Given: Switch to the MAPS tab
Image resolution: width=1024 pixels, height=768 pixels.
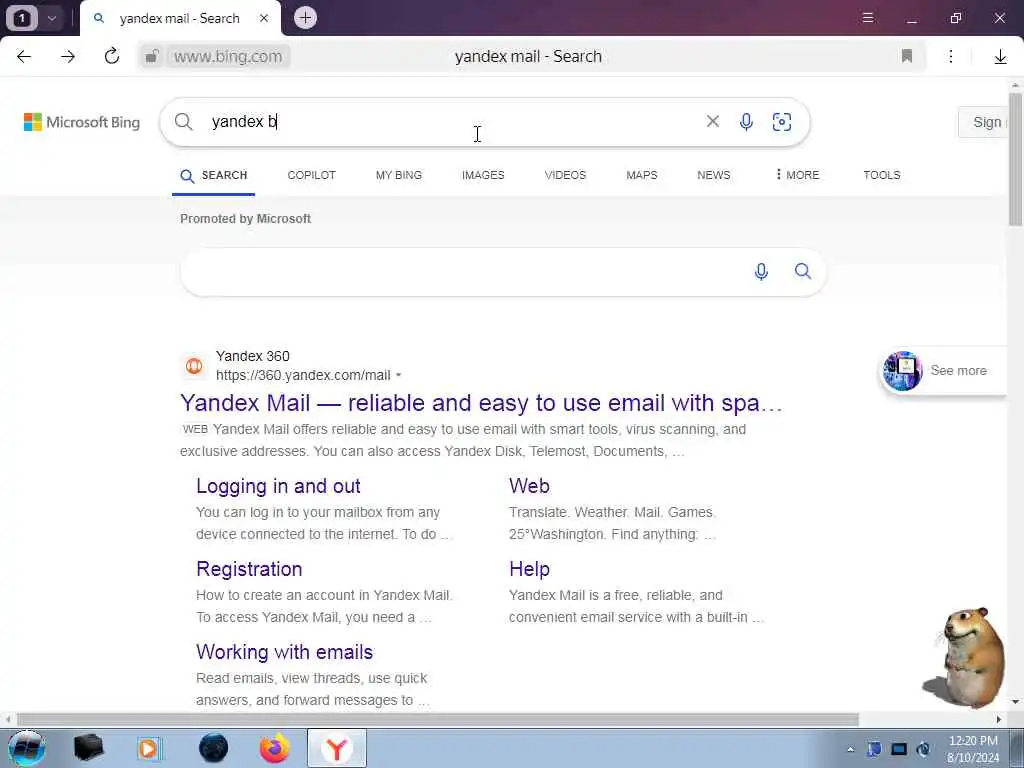Looking at the screenshot, I should 641,175.
